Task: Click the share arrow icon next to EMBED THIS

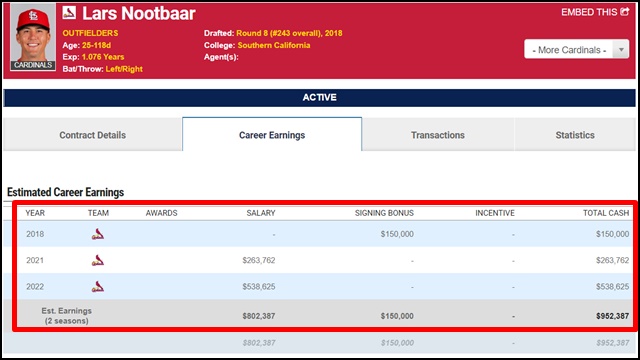Action: click(x=624, y=12)
